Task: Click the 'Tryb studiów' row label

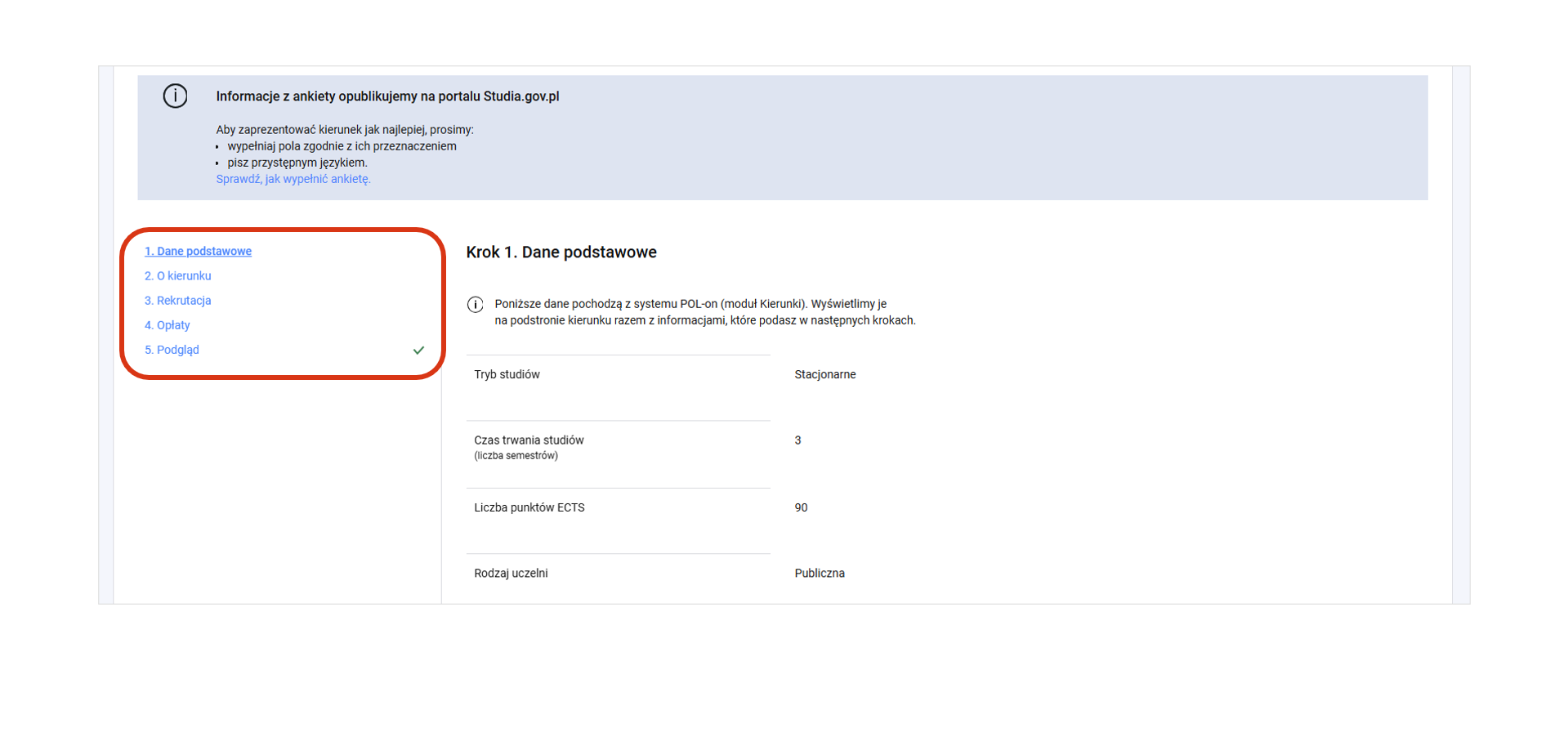Action: 507,374
